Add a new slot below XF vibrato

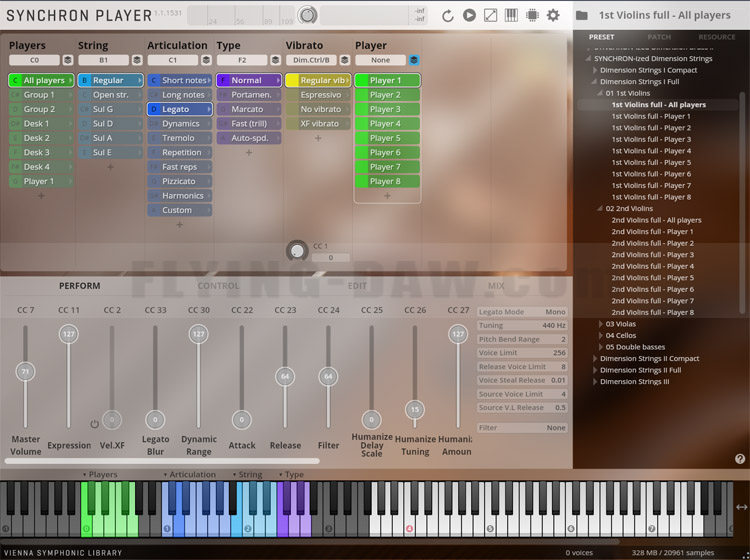click(x=318, y=138)
